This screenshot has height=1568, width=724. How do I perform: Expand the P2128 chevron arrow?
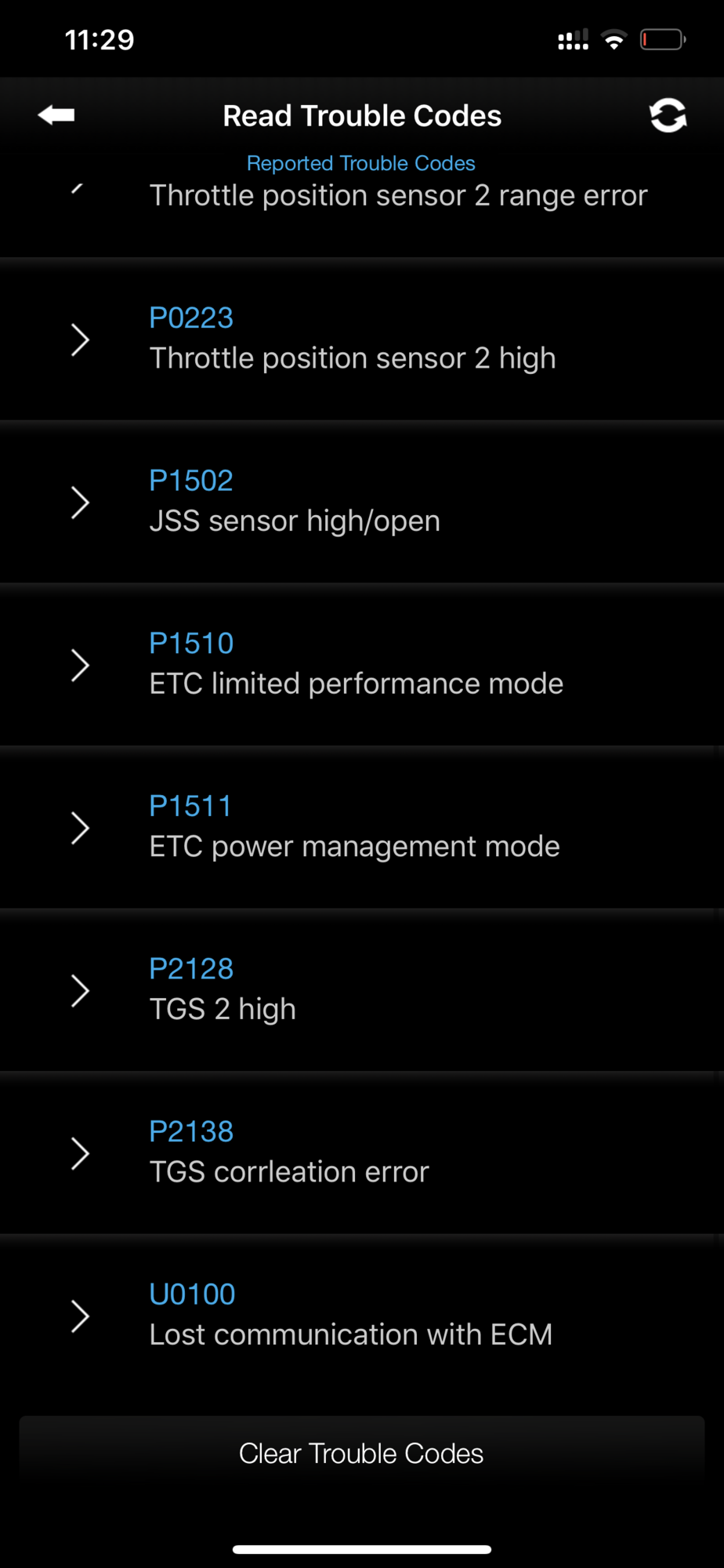point(80,991)
